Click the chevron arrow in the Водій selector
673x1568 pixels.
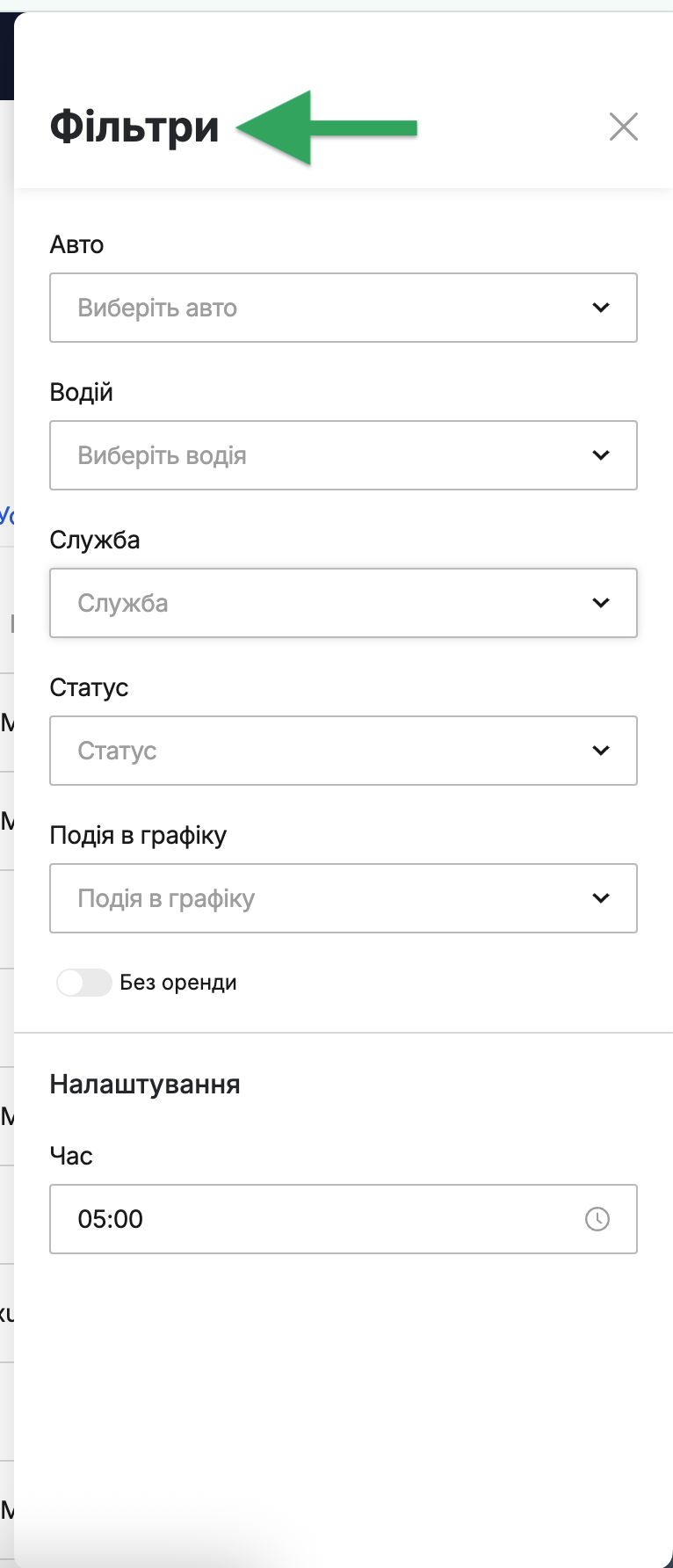tap(601, 455)
